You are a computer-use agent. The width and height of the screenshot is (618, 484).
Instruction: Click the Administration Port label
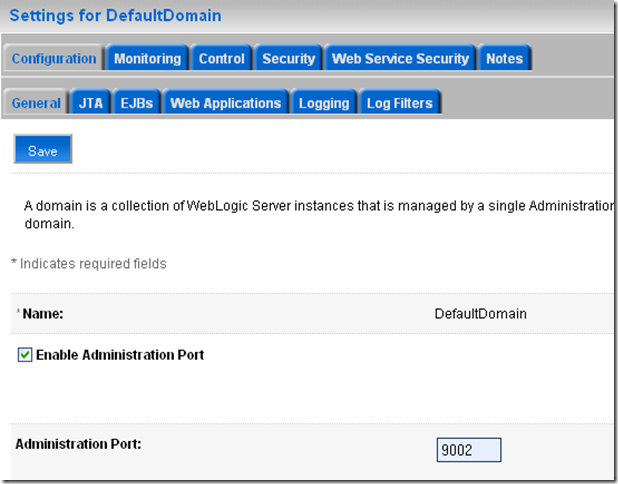(x=78, y=442)
